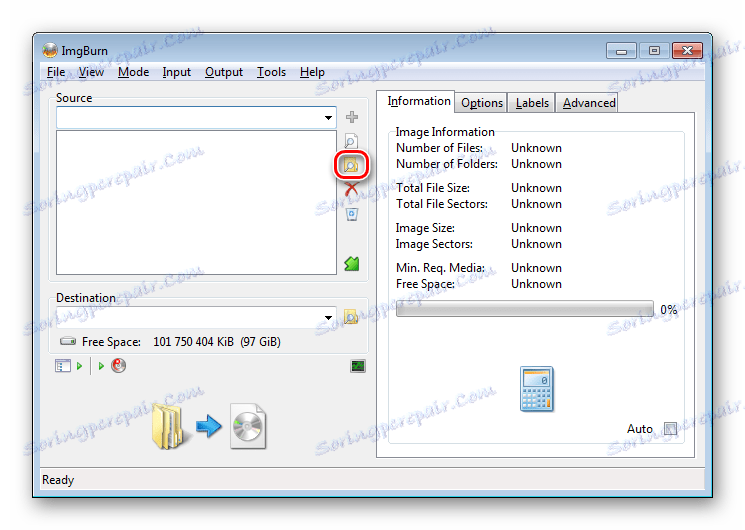Open the View menu
This screenshot has height=530, width=745.
(x=91, y=72)
